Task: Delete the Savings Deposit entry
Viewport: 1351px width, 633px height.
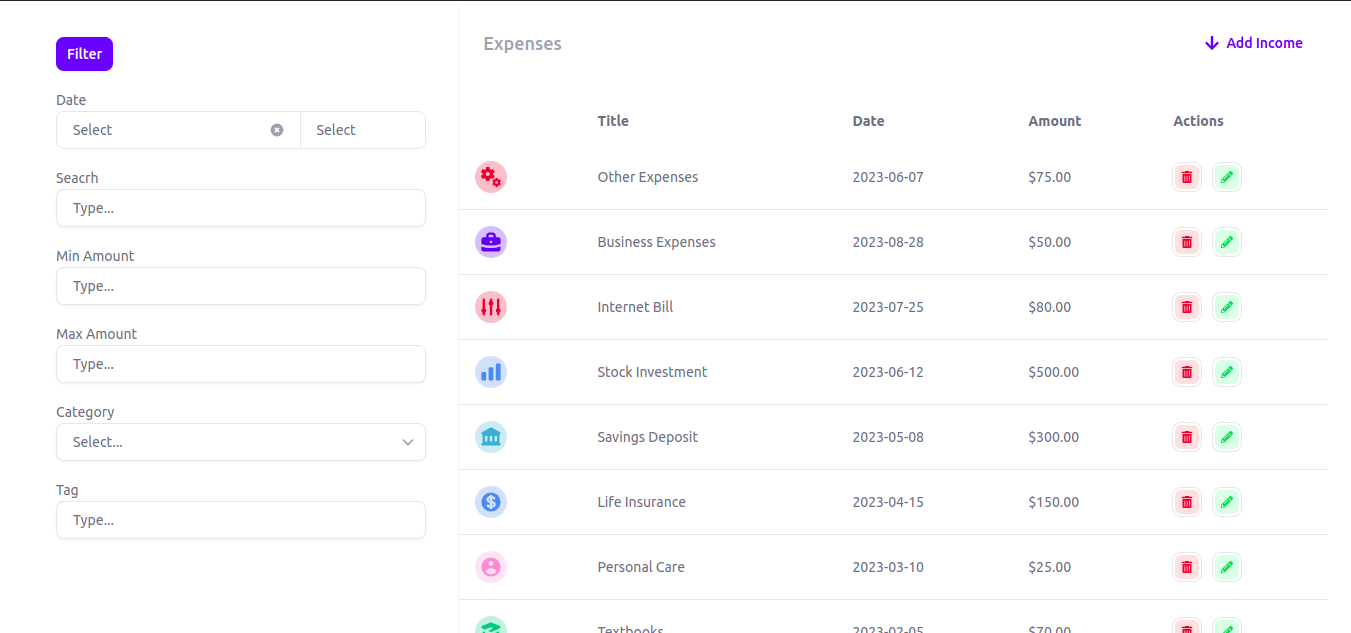Action: 1187,437
